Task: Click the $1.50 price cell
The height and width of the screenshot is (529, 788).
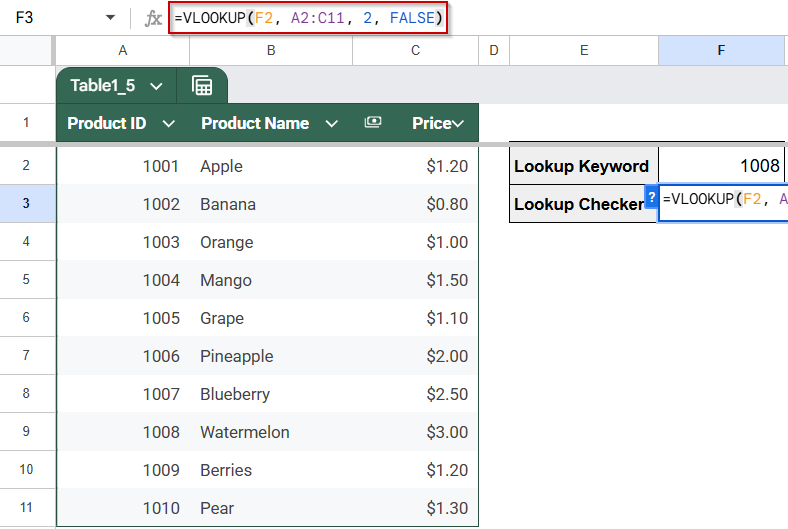Action: [415, 280]
